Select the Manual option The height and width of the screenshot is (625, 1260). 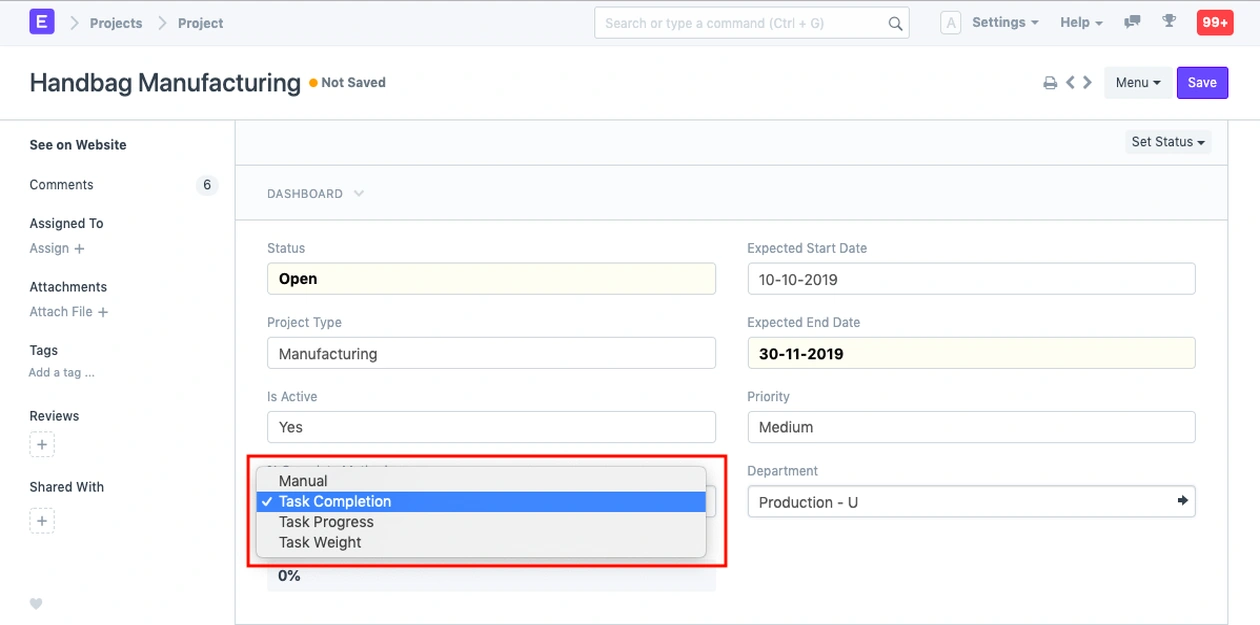point(303,481)
